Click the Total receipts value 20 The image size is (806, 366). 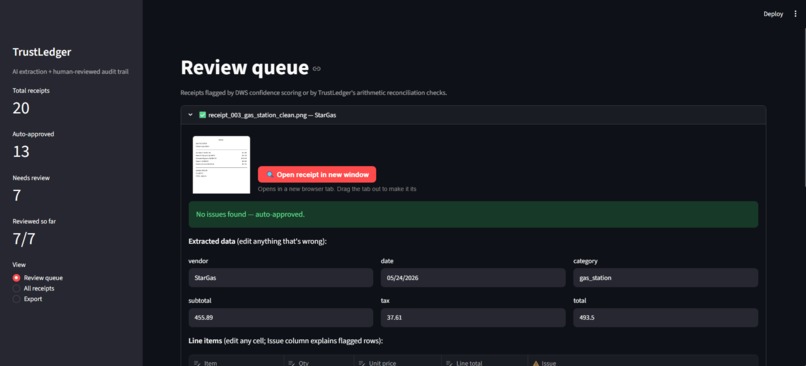tap(21, 108)
